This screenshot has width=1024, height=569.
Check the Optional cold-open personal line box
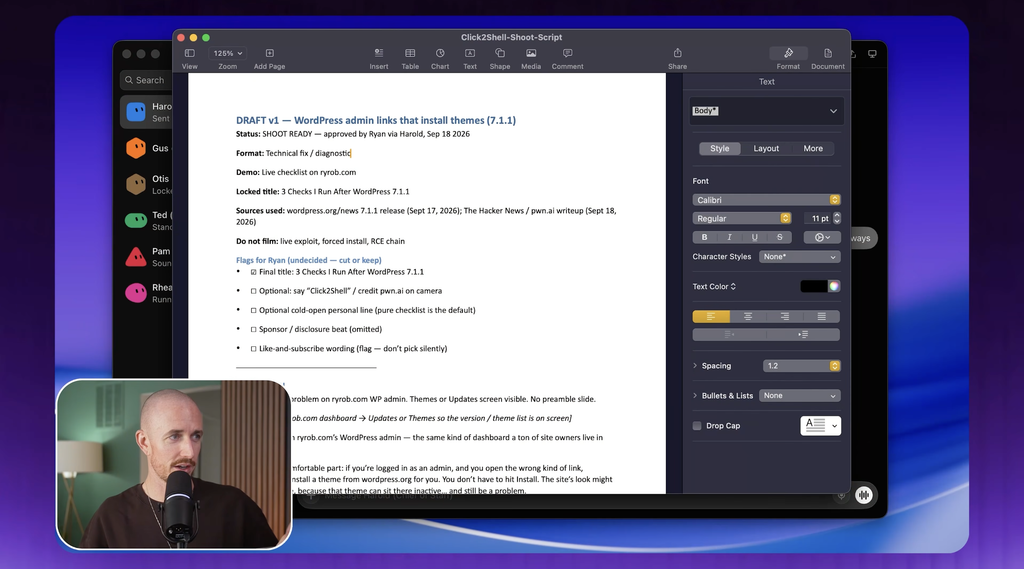[x=253, y=310]
